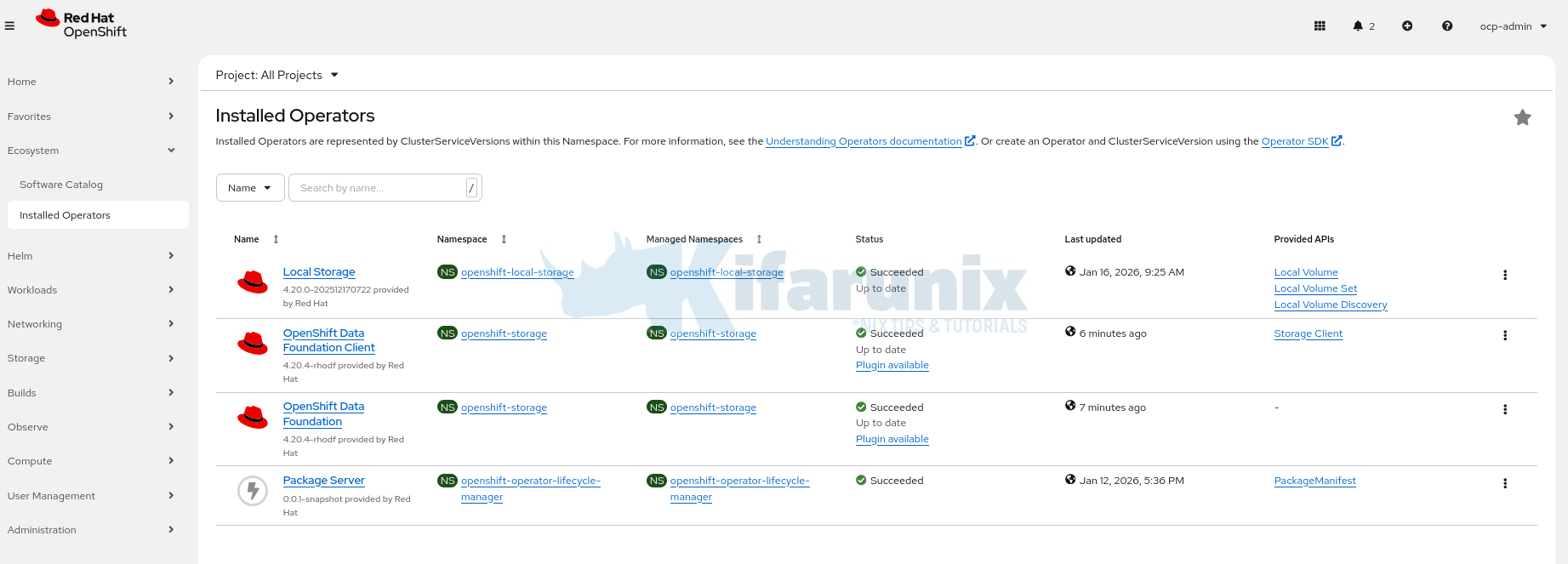The width and height of the screenshot is (1568, 564).
Task: Expand the Networking navigation section
Action: (x=90, y=324)
